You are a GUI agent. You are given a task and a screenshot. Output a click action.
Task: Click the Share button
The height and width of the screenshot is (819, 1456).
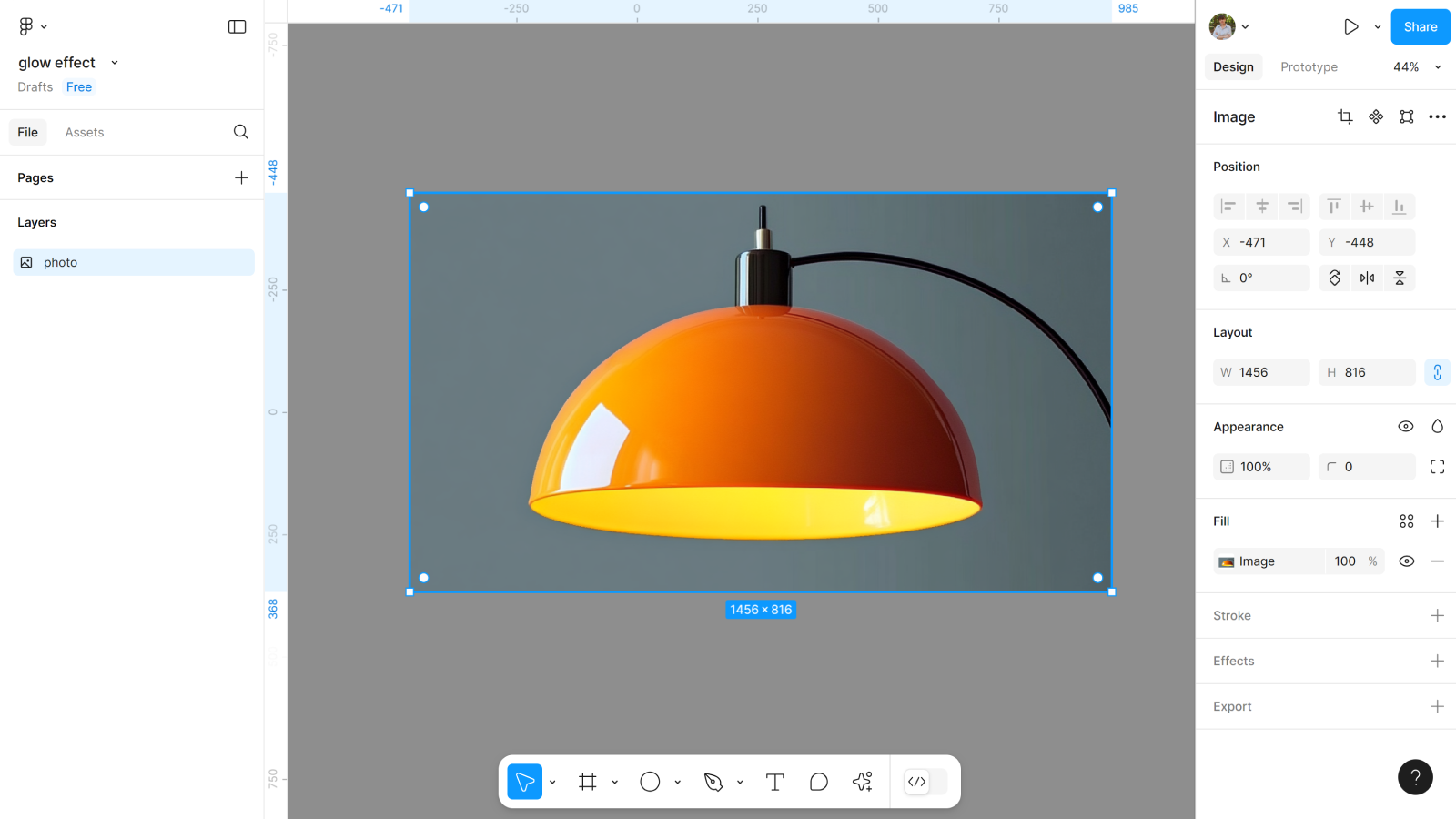[x=1420, y=27]
